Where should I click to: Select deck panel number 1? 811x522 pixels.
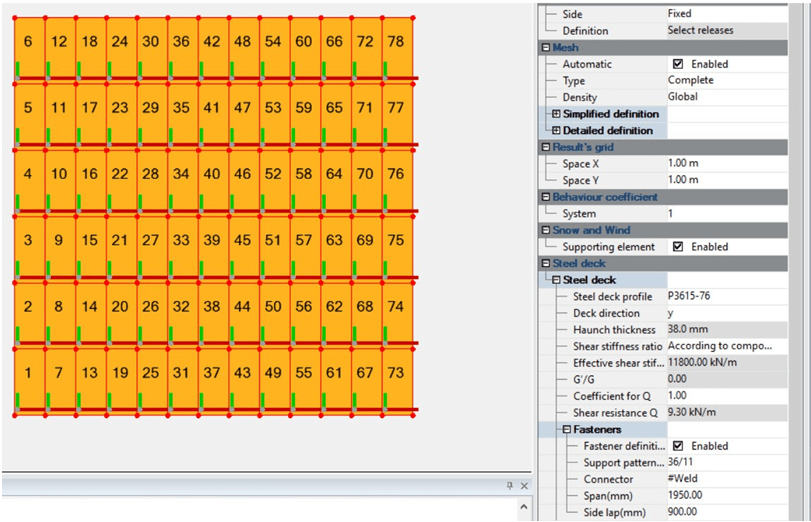click(28, 373)
